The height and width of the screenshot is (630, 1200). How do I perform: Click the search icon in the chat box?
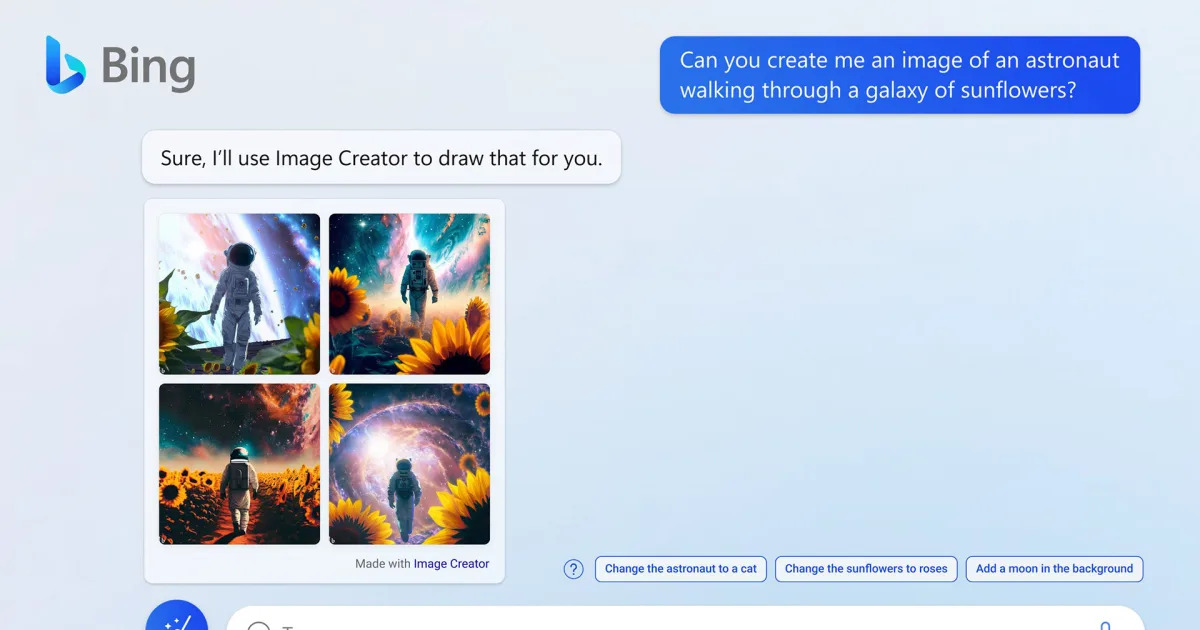point(259,626)
